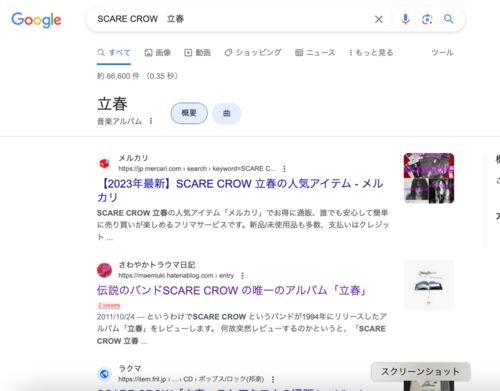The width and height of the screenshot is (500, 391).
Task: Click the magnifier search button
Action: 449,19
